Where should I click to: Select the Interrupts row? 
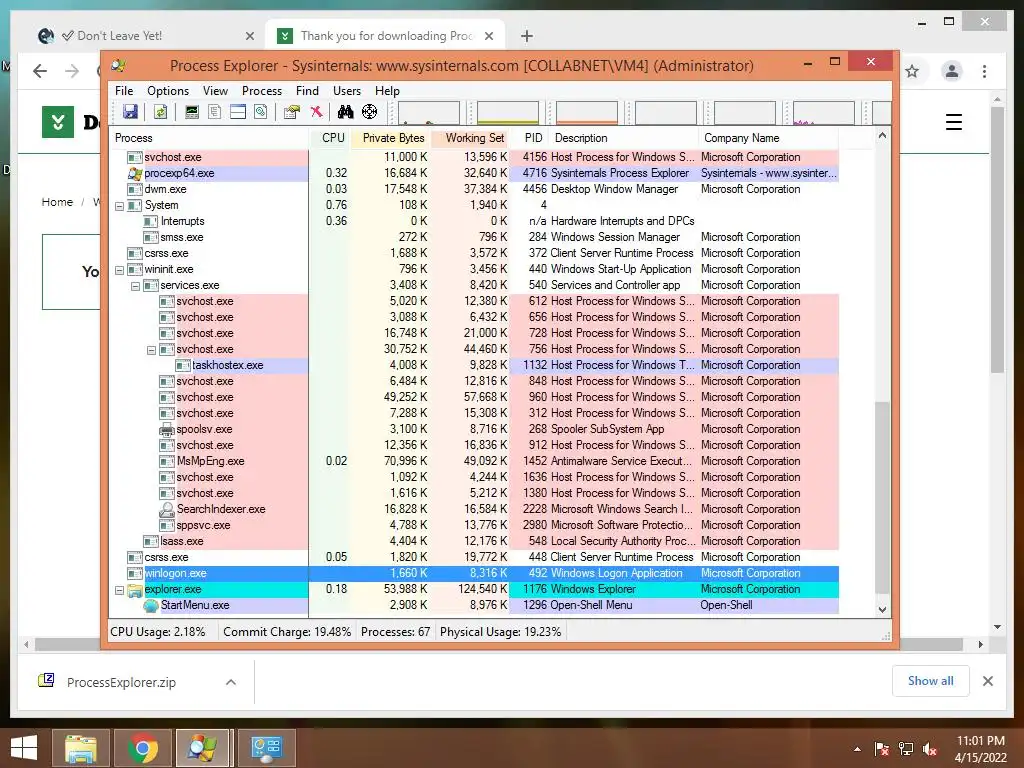click(x=473, y=221)
